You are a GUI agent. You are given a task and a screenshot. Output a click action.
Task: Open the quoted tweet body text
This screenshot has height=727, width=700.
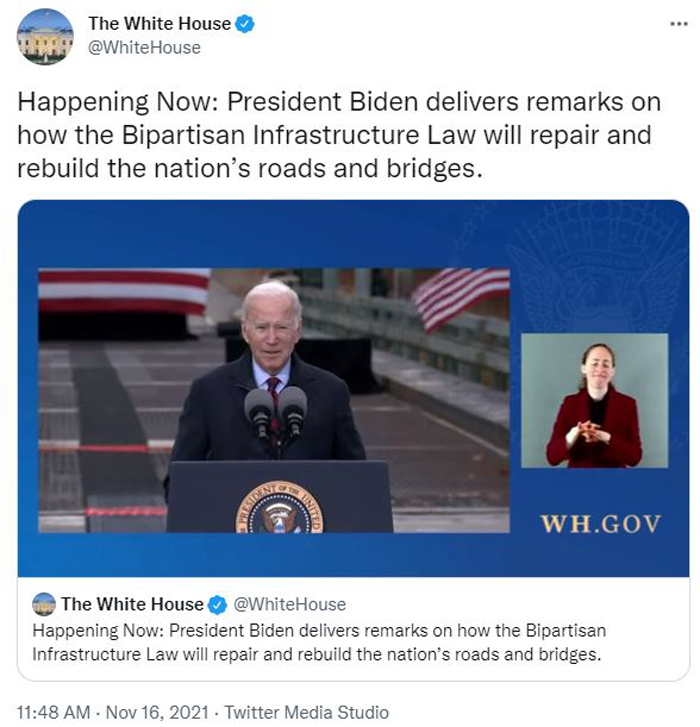click(x=319, y=643)
